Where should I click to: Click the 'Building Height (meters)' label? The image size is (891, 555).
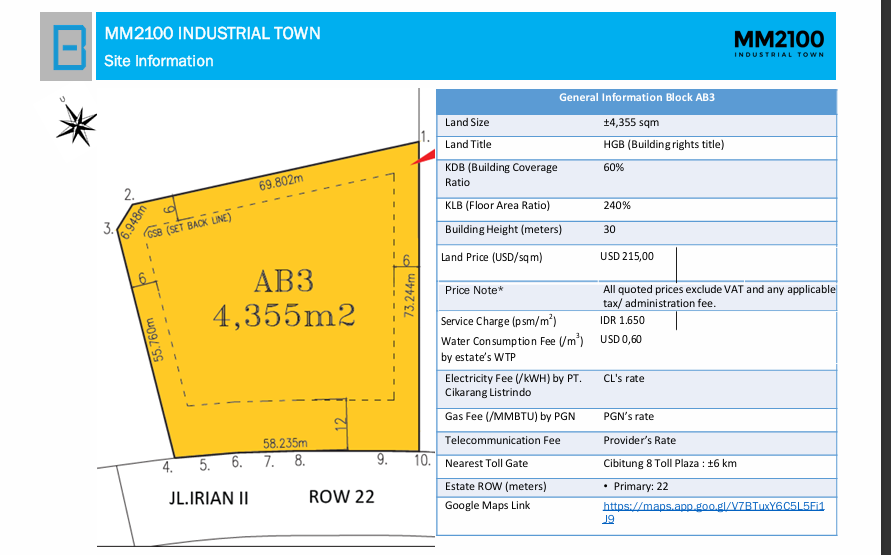(x=503, y=229)
